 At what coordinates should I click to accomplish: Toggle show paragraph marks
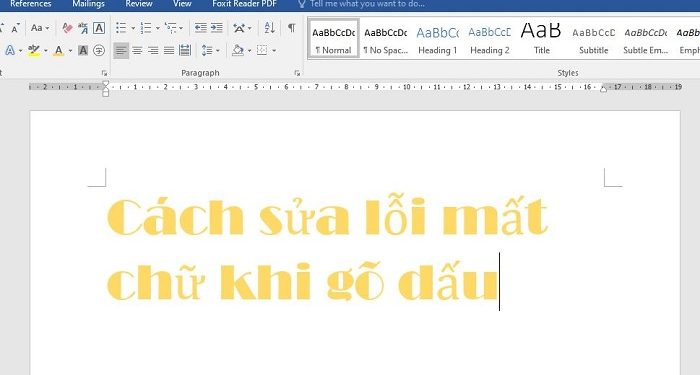[292, 28]
